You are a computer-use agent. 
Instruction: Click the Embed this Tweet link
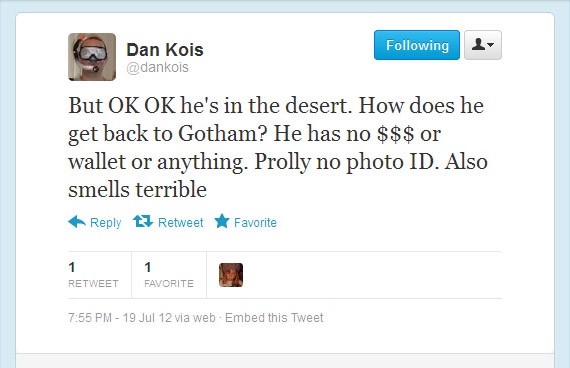click(274, 318)
